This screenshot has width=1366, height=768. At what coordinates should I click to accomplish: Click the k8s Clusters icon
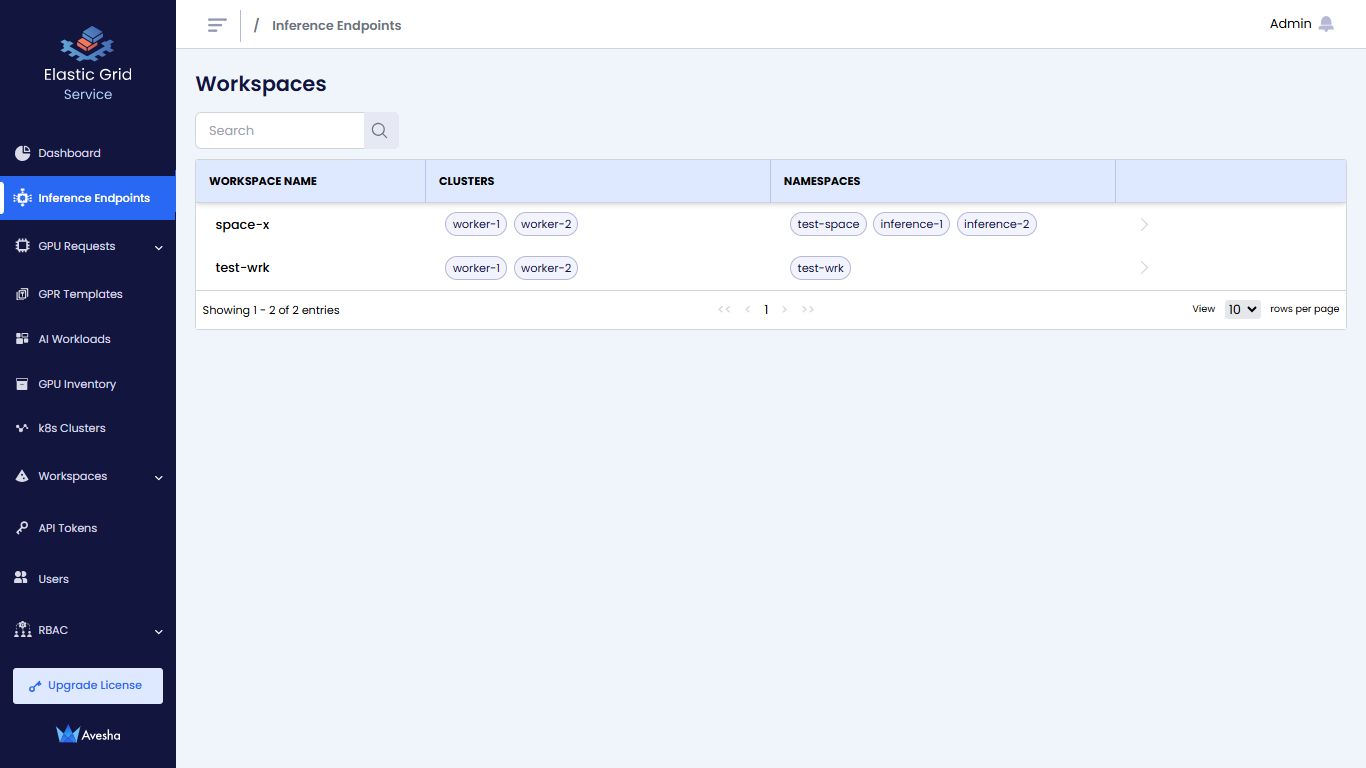(x=22, y=428)
